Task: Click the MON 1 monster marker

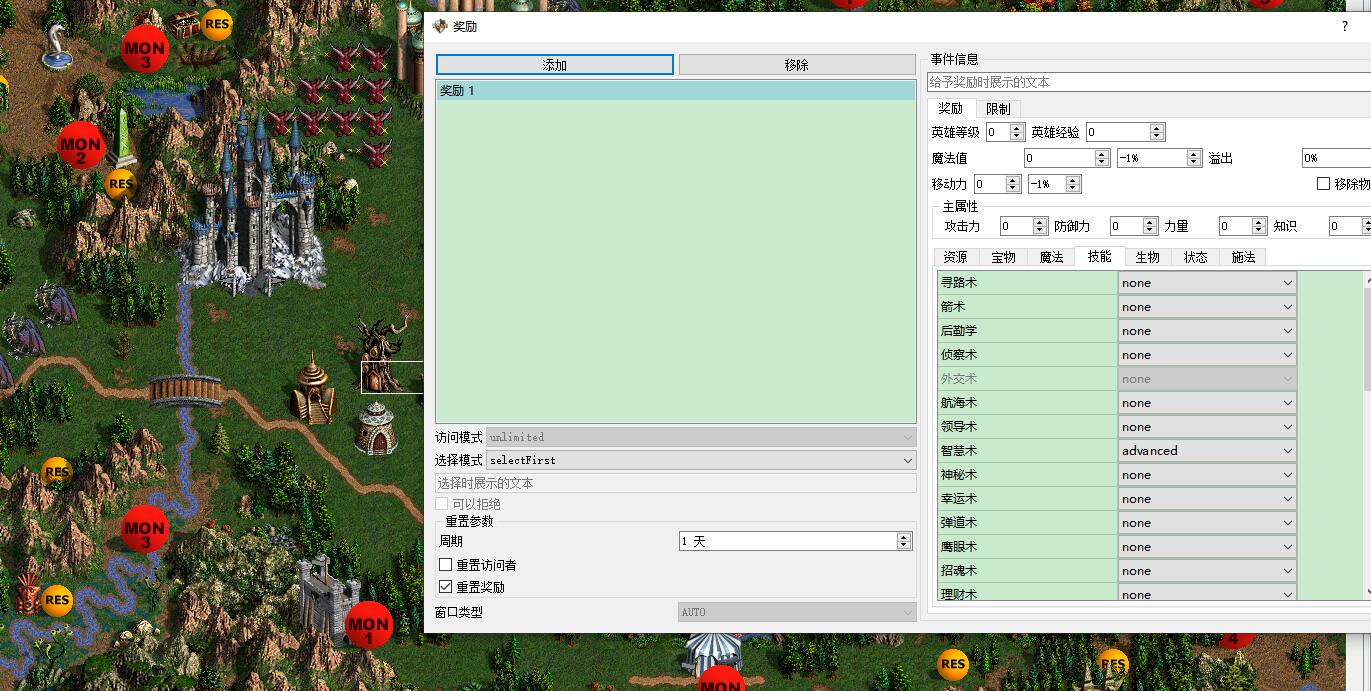Action: point(368,625)
